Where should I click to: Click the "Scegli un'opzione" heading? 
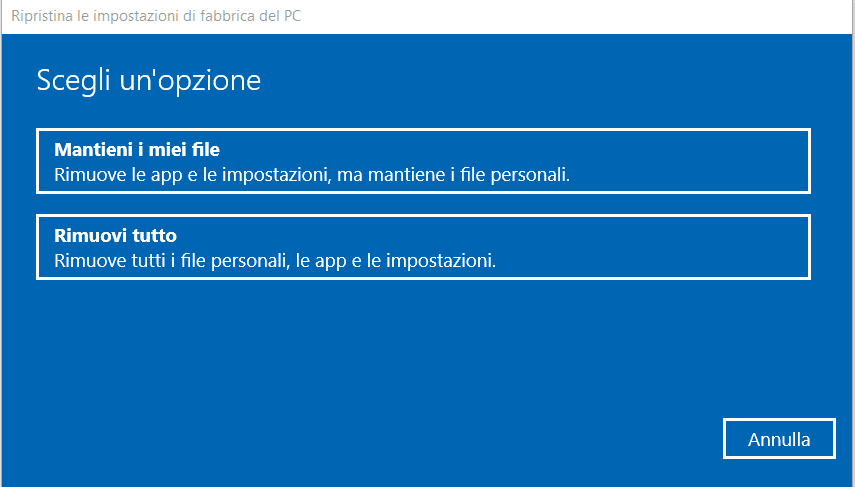tap(149, 80)
